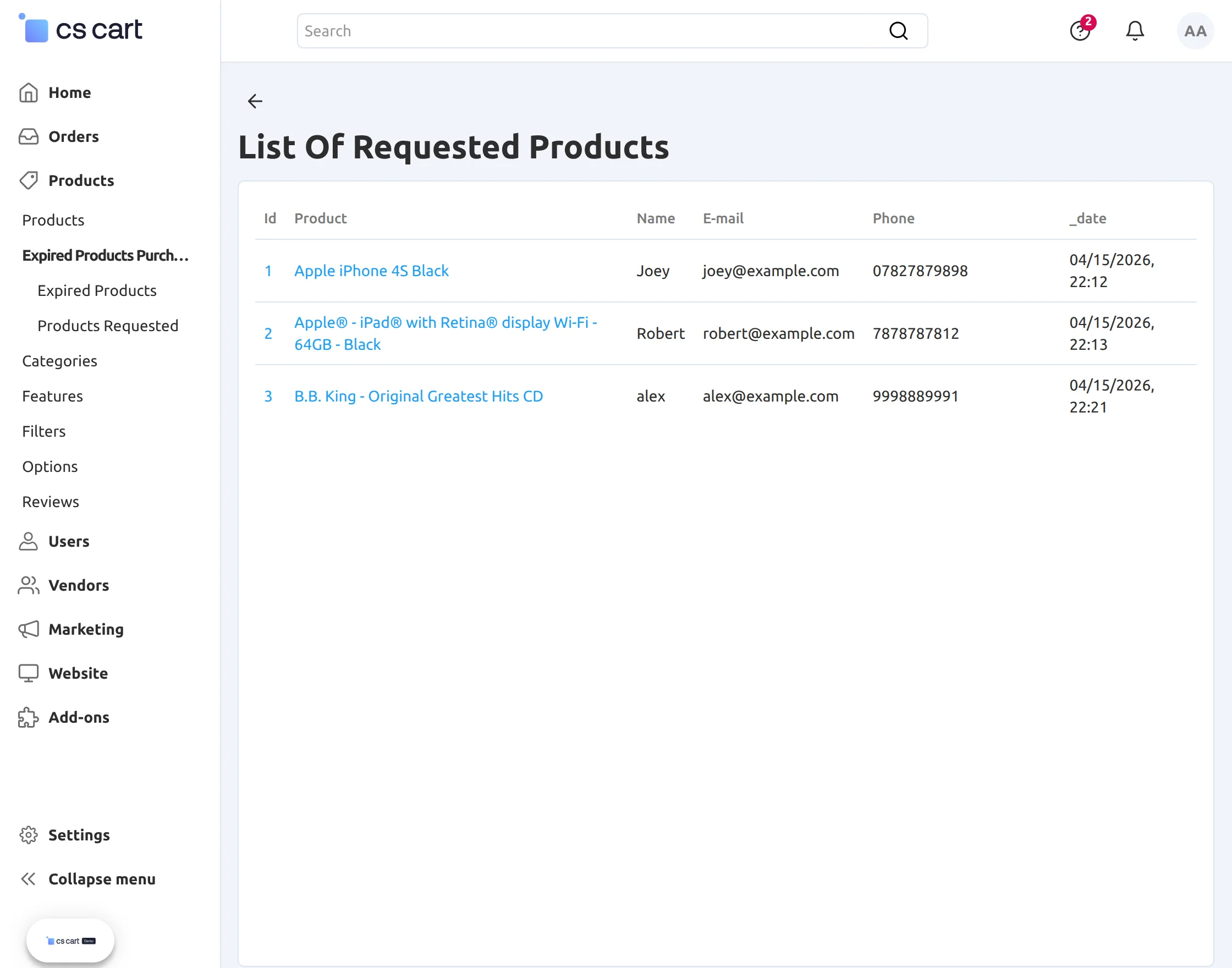
Task: Click the search magnifier icon
Action: point(898,31)
